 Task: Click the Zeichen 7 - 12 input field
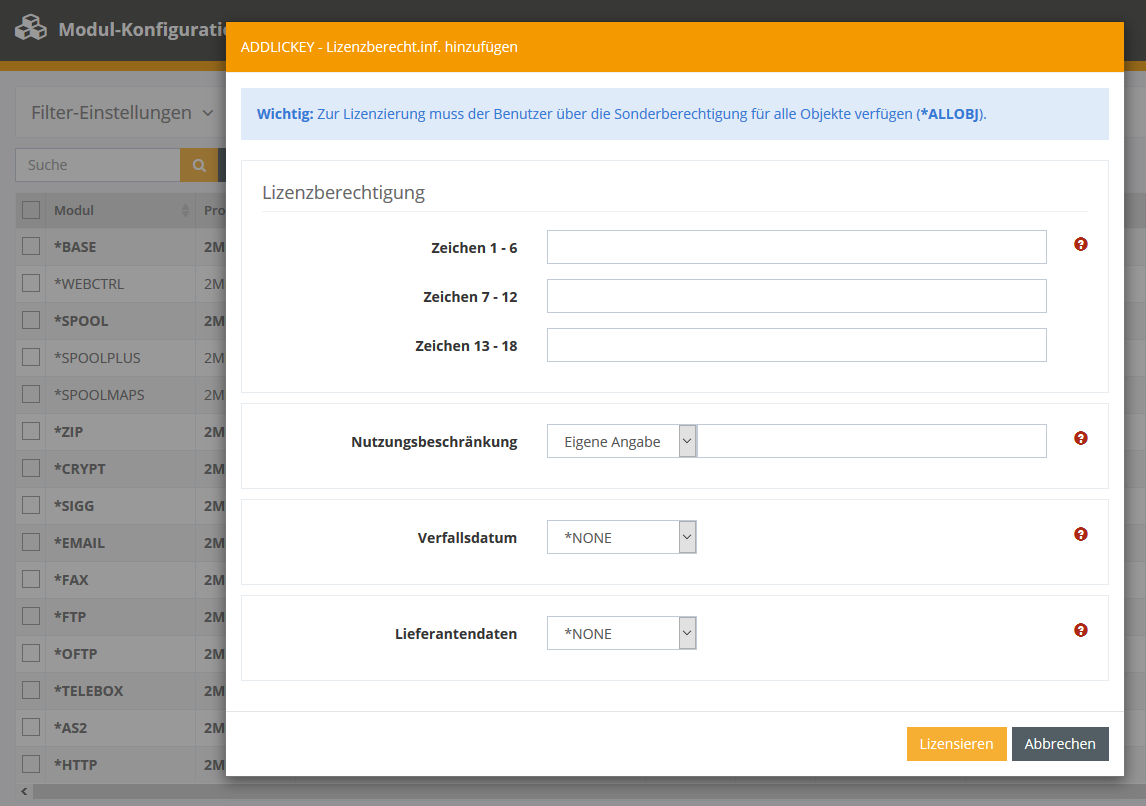point(796,296)
